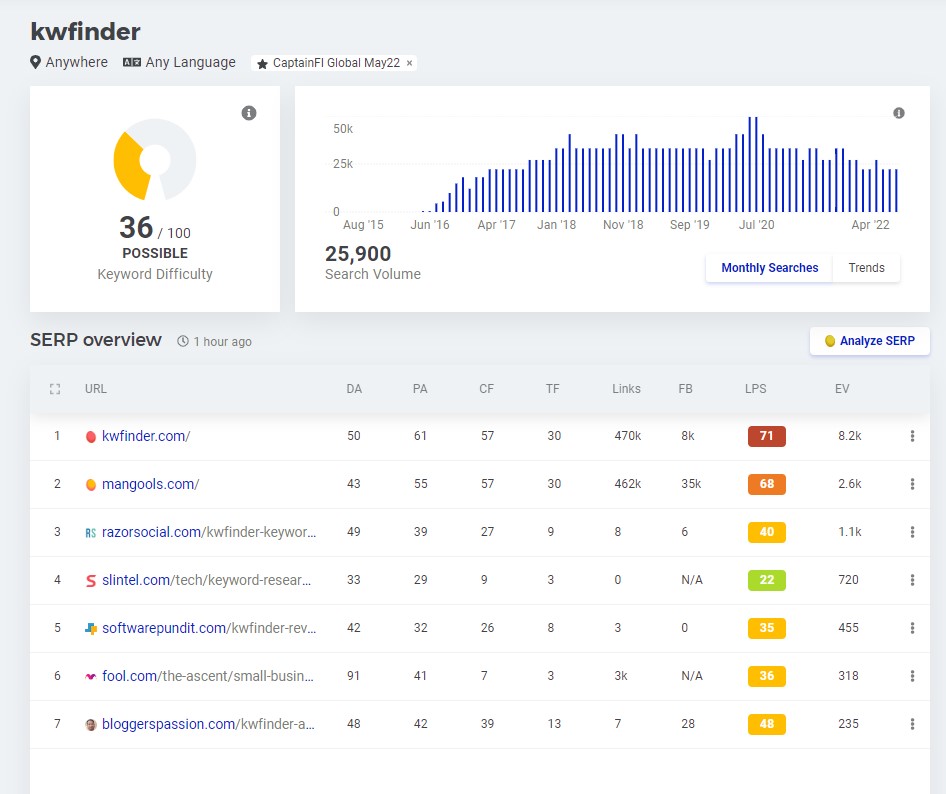Click the FB column header
The height and width of the screenshot is (794, 946).
685,389
